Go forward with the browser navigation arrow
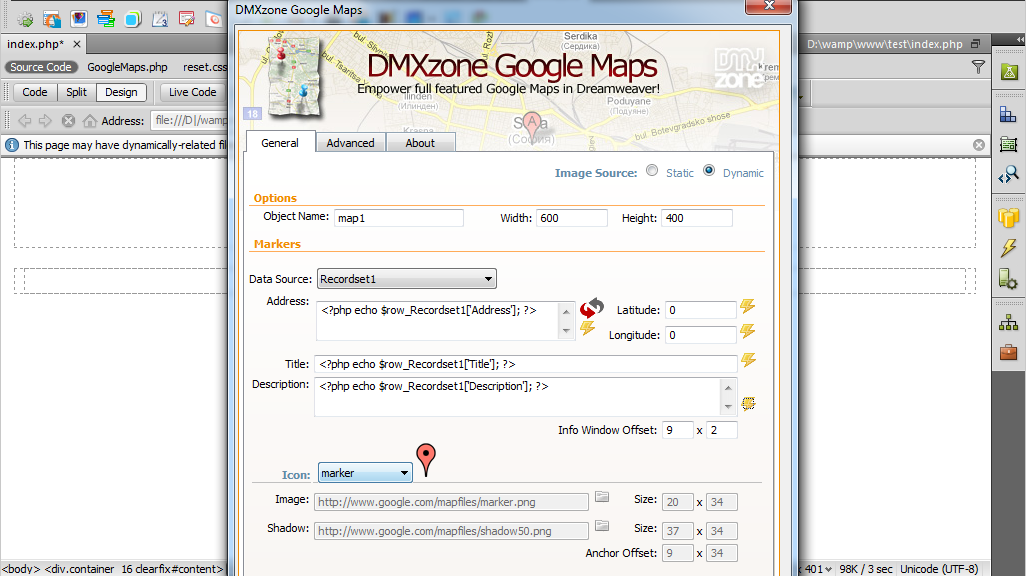Viewport: 1026px width, 576px height. 45,120
